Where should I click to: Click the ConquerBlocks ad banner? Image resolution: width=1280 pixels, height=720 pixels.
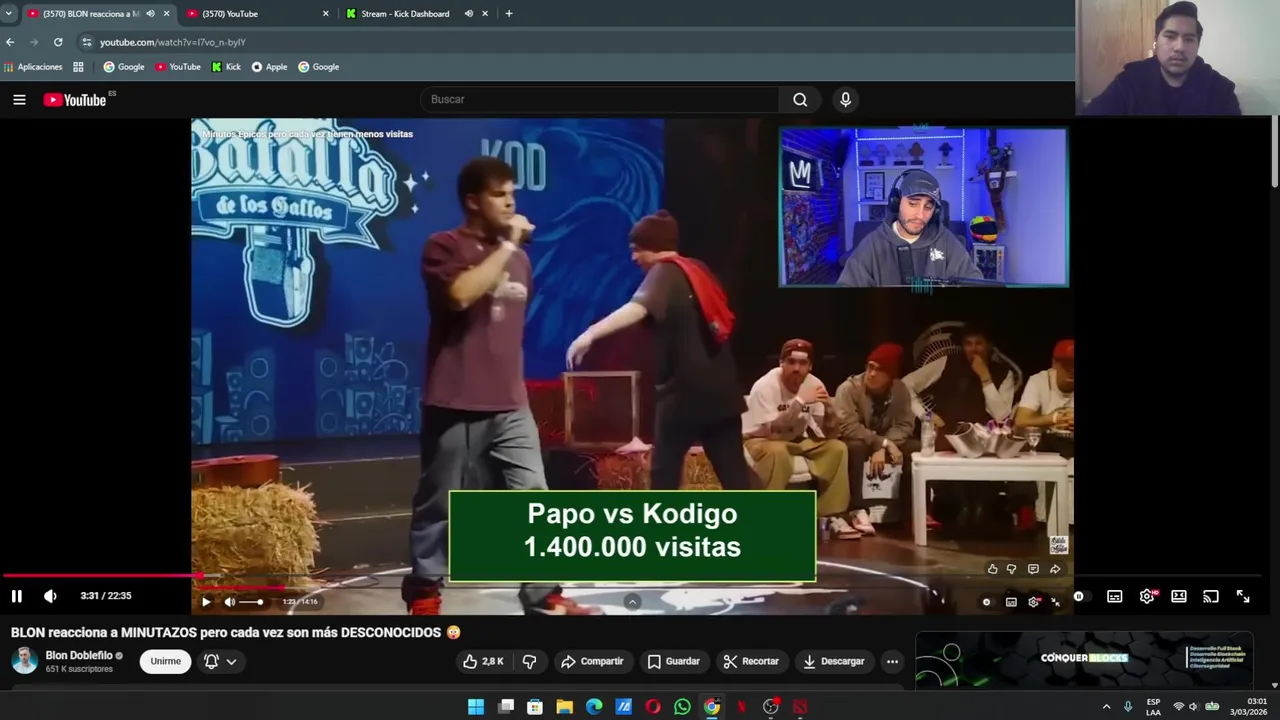(x=1084, y=658)
